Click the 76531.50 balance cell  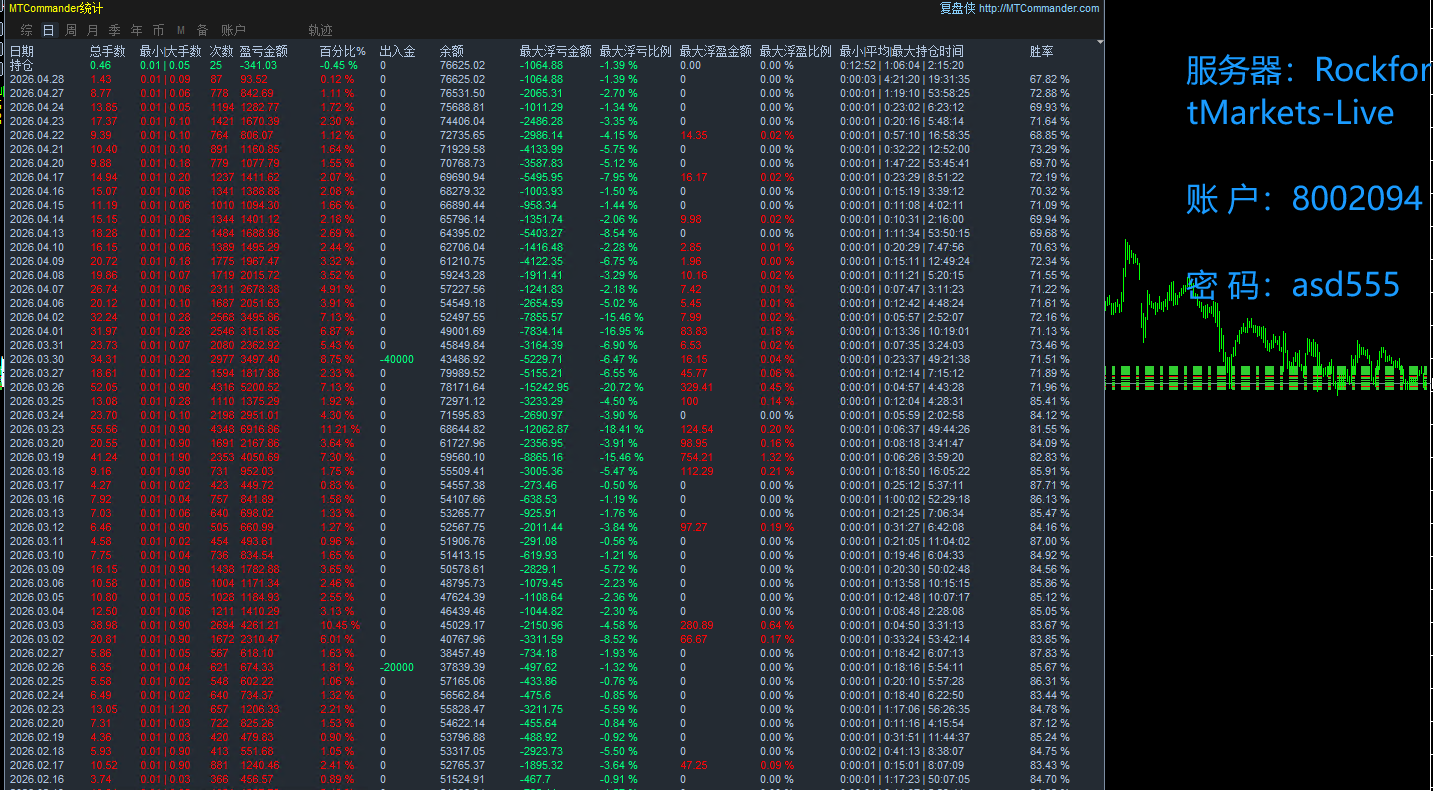click(x=462, y=93)
